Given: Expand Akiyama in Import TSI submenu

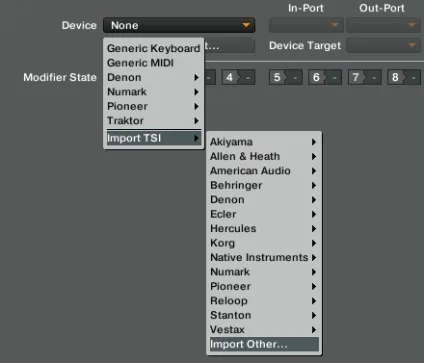Looking at the screenshot, I should [x=264, y=142].
